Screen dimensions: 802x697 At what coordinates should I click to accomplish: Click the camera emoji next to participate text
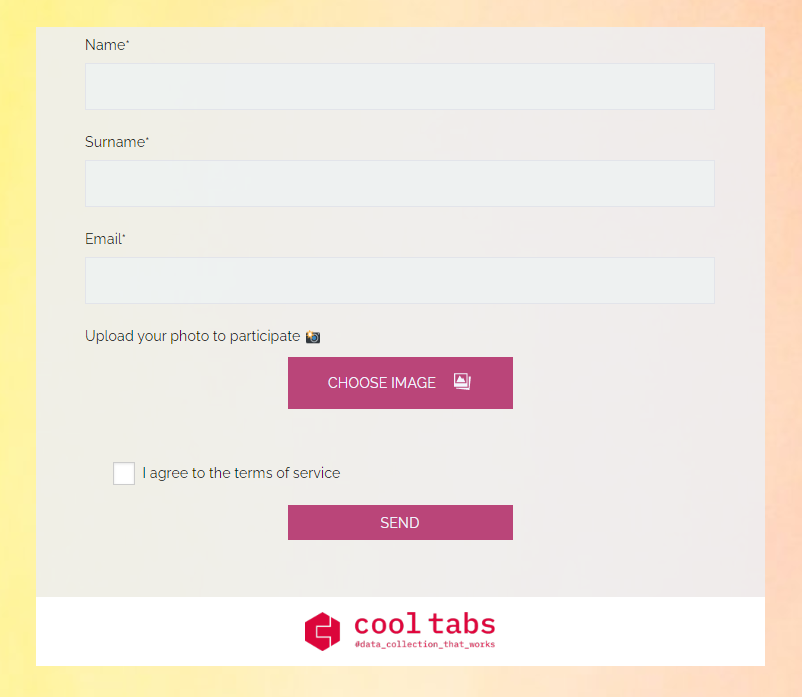(312, 336)
